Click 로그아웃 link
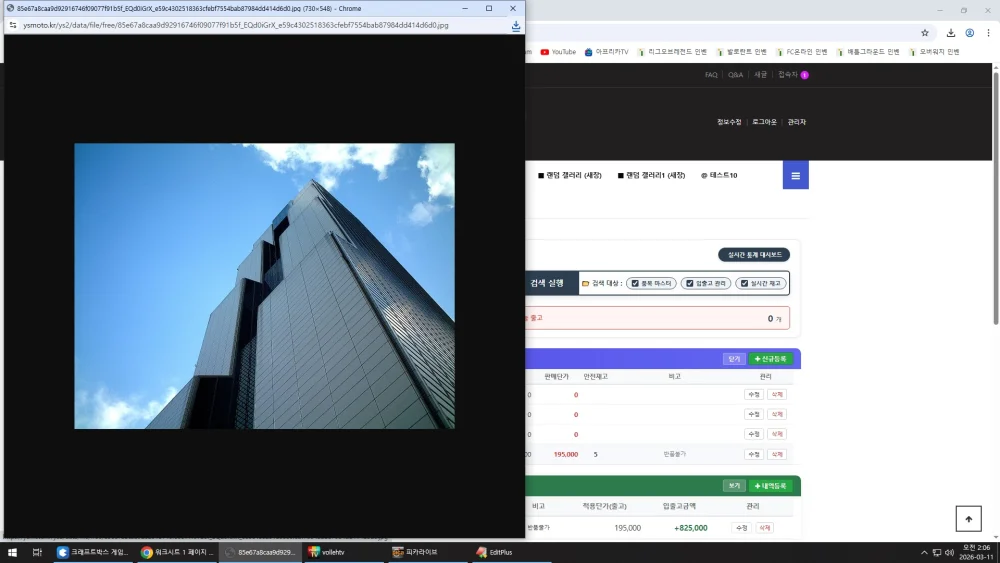Viewport: 1000px width, 563px height. 764,122
